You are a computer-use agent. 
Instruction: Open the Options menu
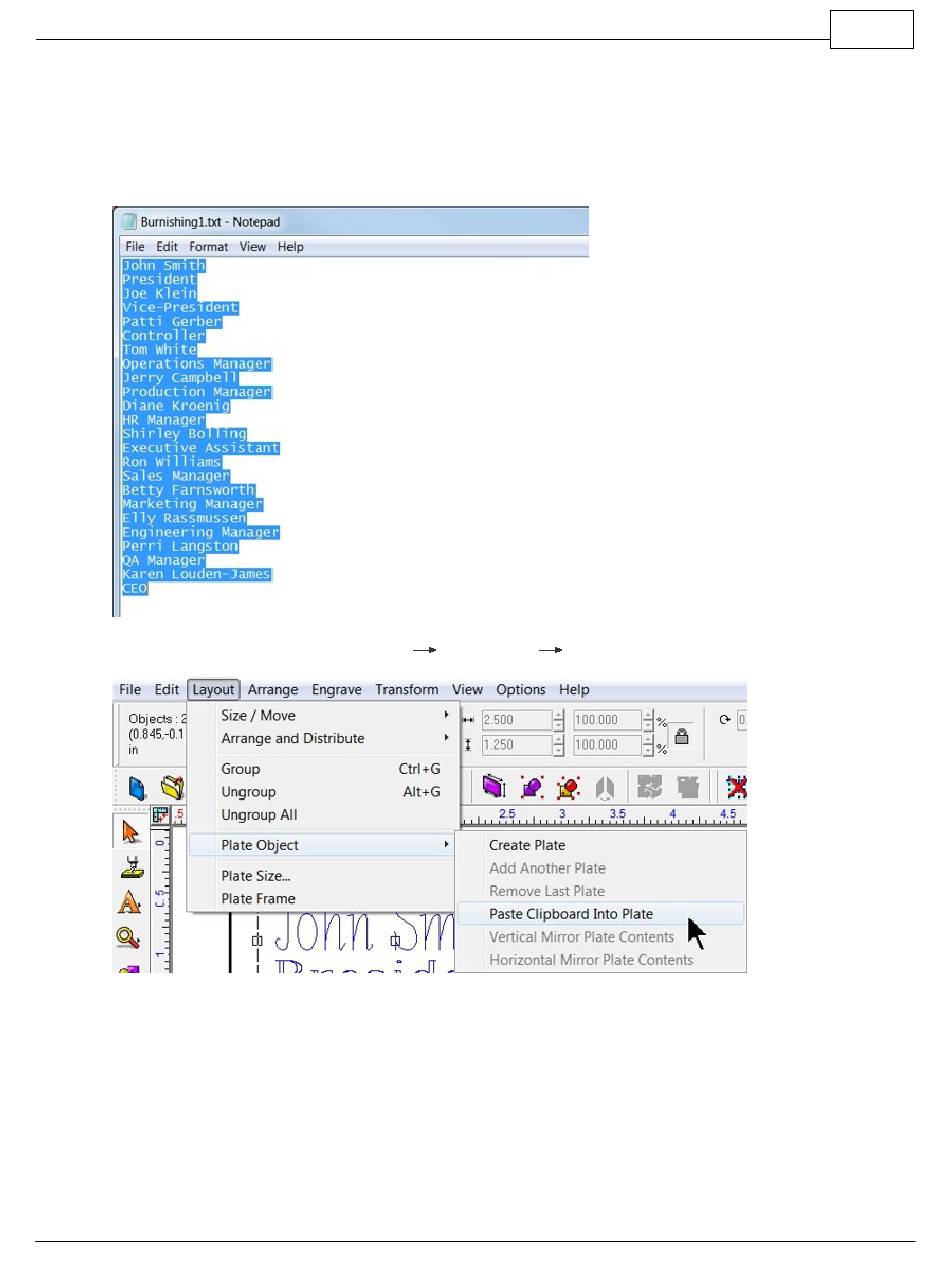(521, 689)
